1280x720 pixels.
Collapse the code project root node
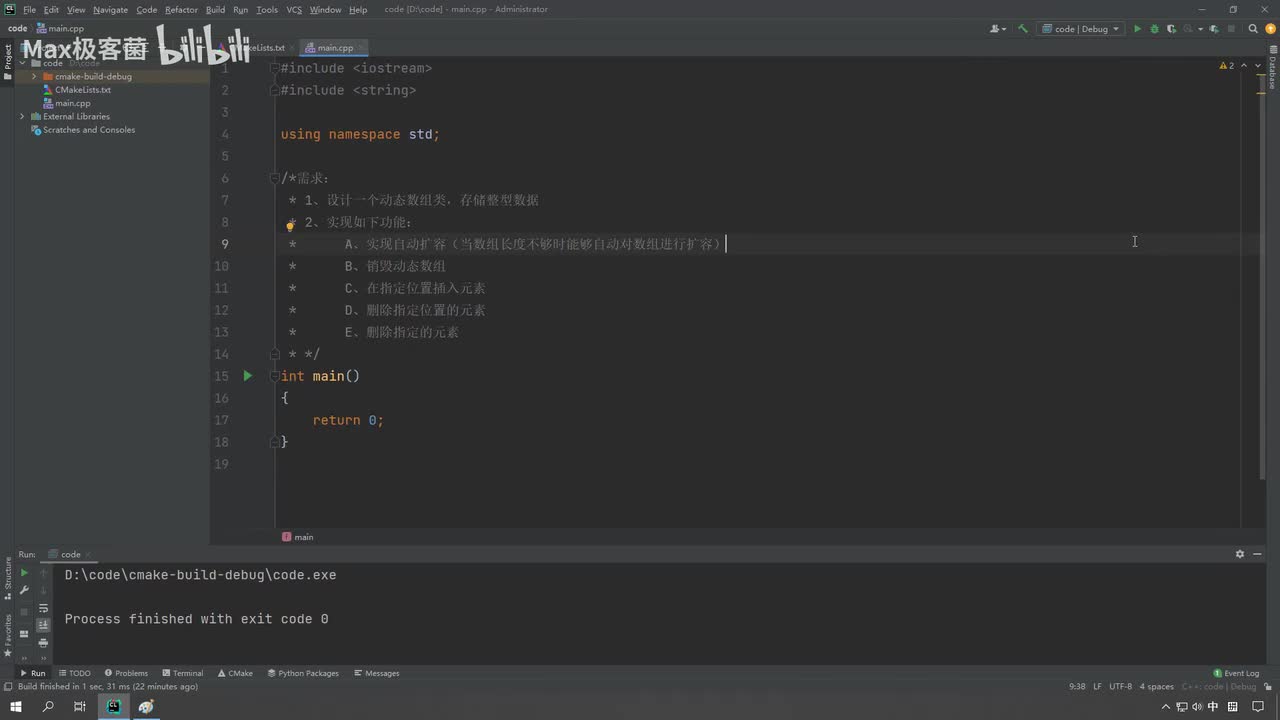[x=22, y=63]
